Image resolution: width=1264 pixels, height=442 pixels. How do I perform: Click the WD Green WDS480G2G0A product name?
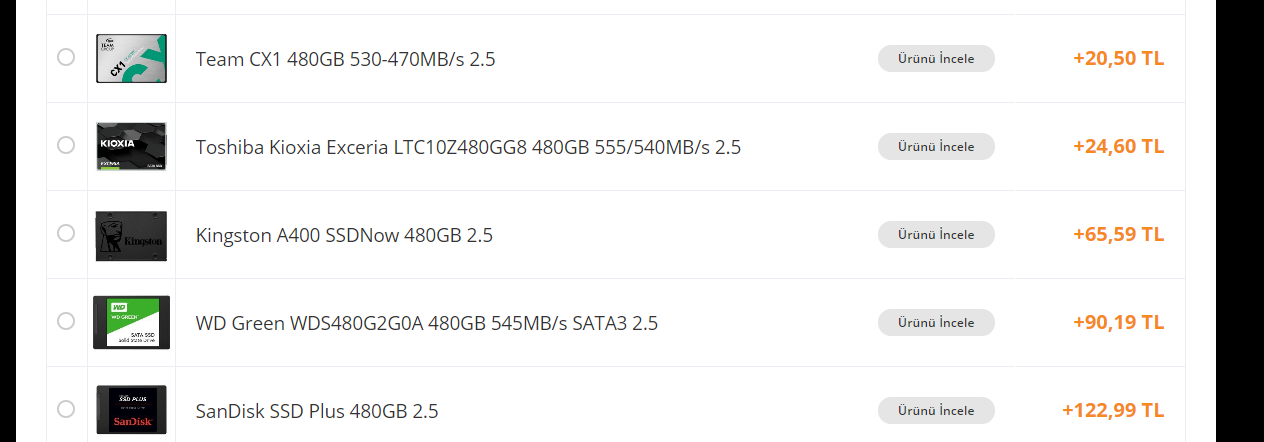coord(426,323)
